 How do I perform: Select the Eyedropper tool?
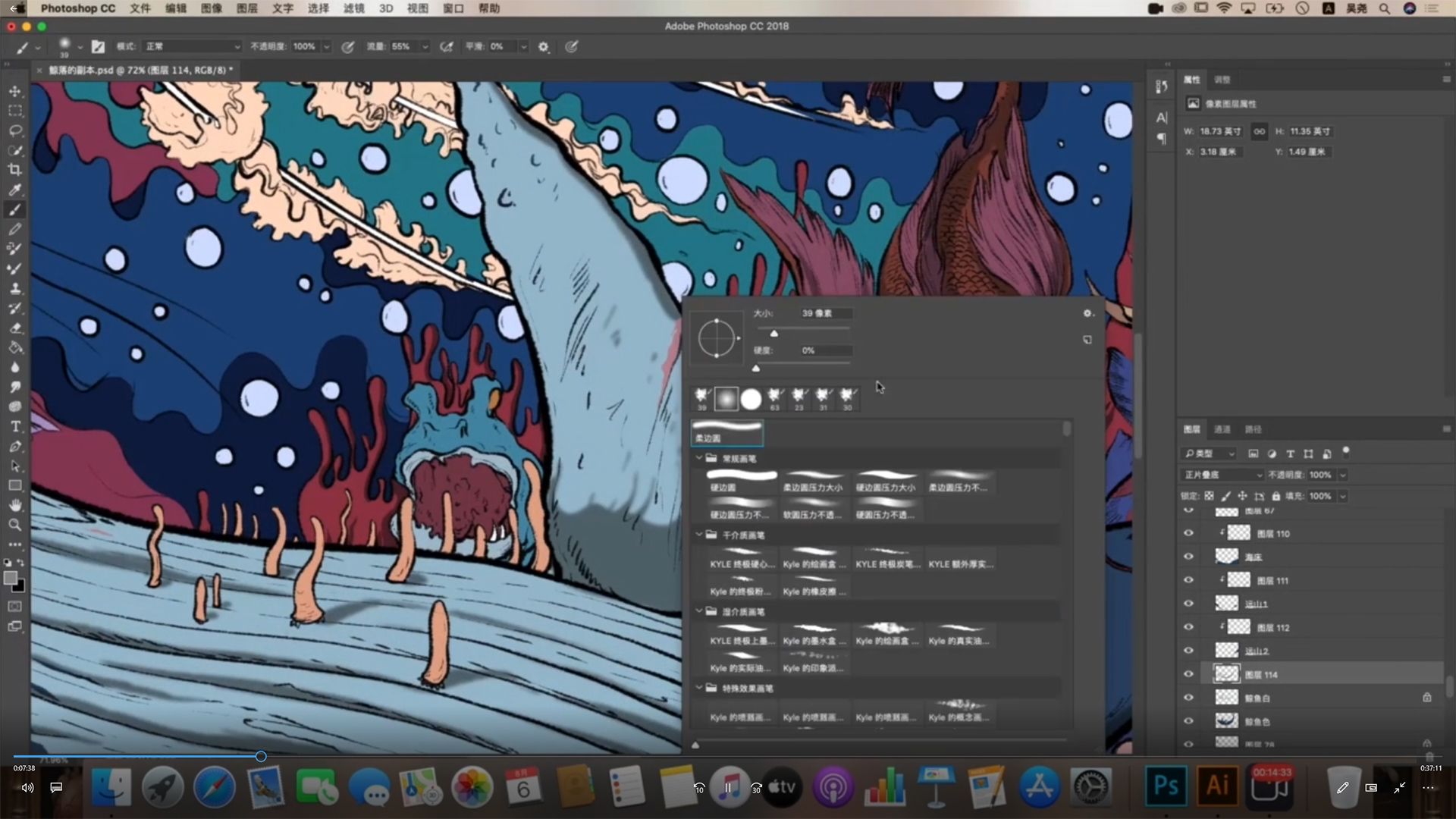(15, 190)
